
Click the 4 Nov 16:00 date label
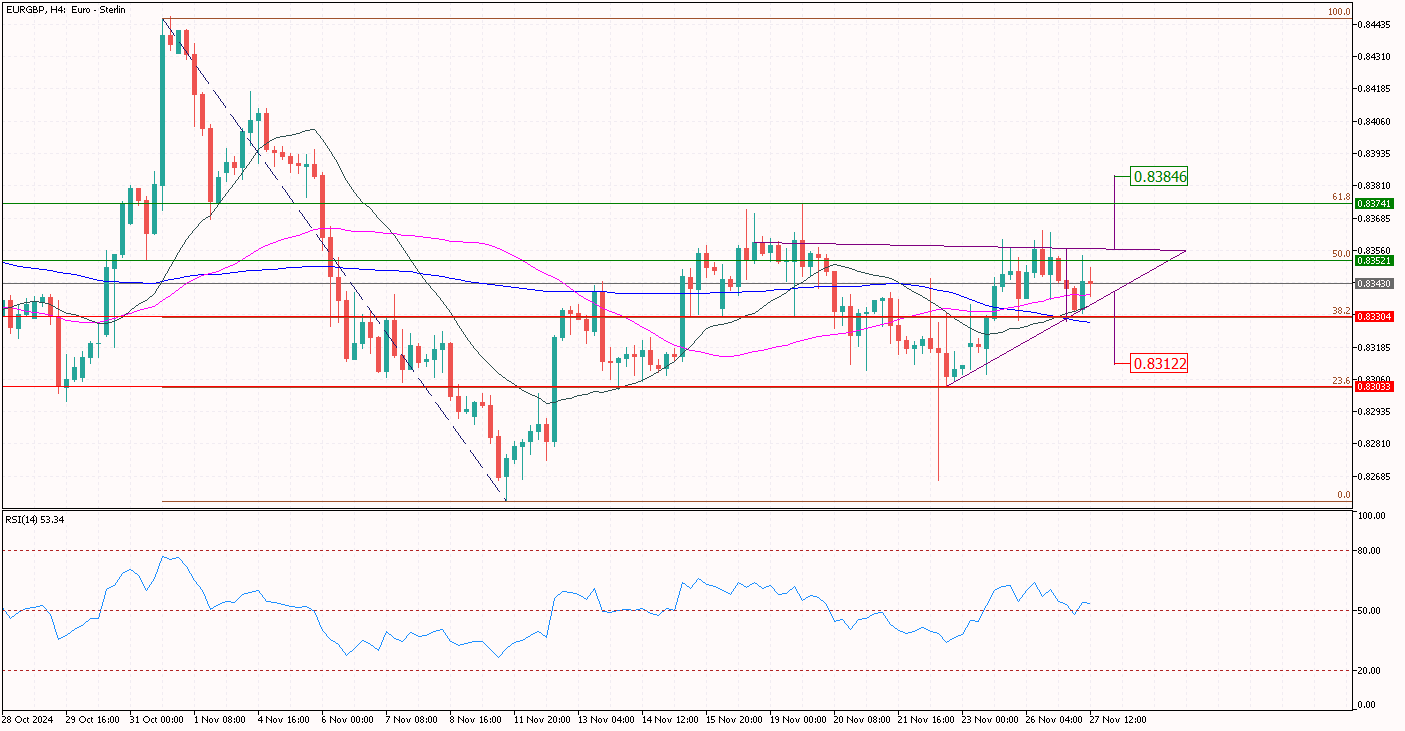pos(285,719)
